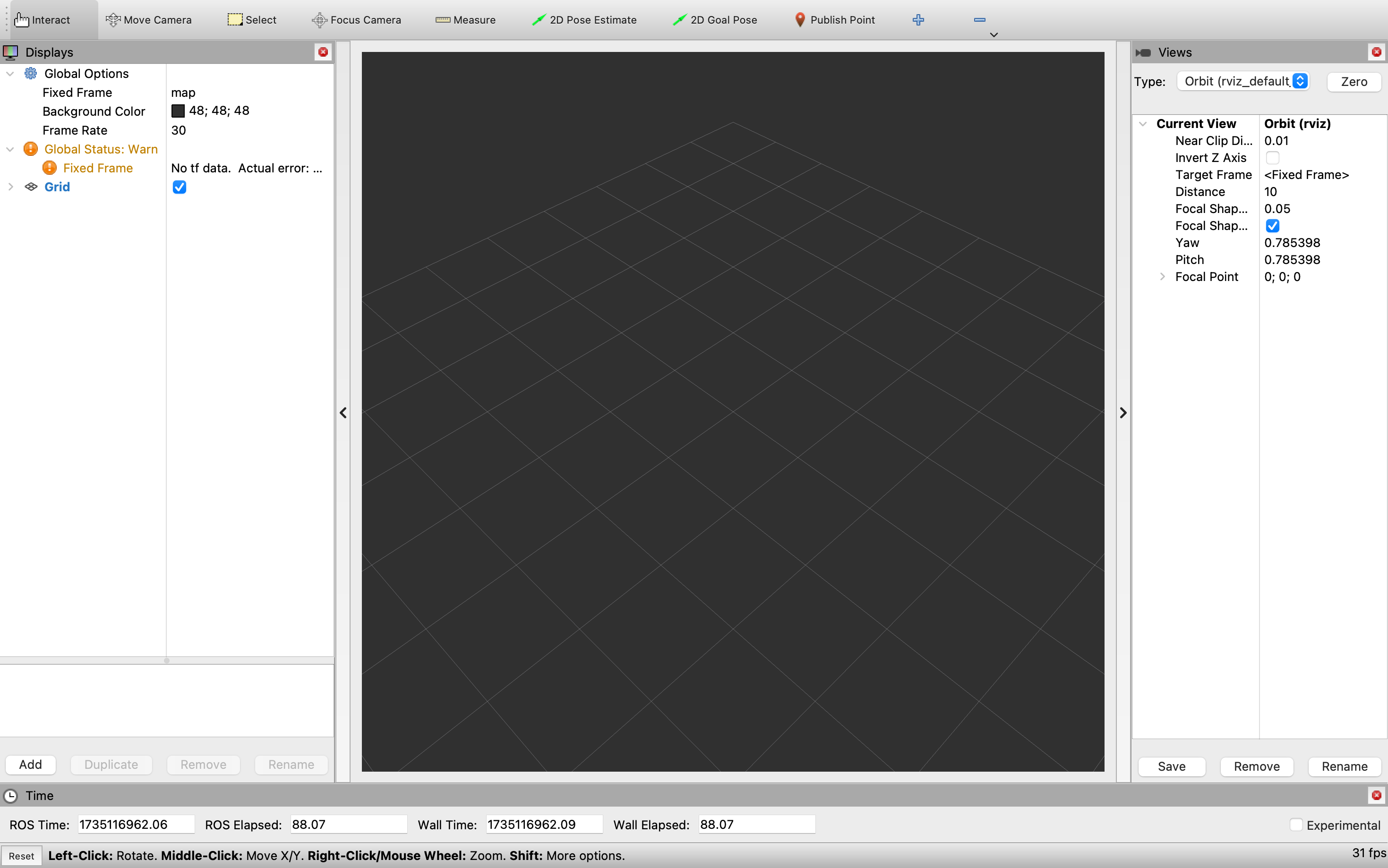This screenshot has height=868, width=1388.
Task: Click the Reset button
Action: pyautogui.click(x=21, y=856)
